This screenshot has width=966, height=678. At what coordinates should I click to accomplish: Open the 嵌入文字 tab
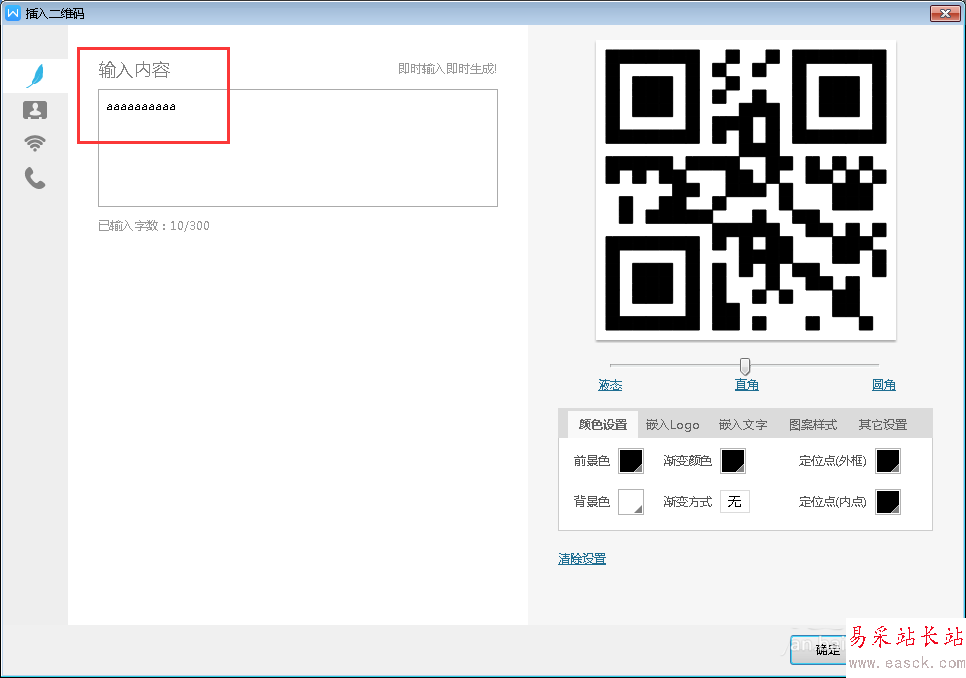pyautogui.click(x=743, y=424)
